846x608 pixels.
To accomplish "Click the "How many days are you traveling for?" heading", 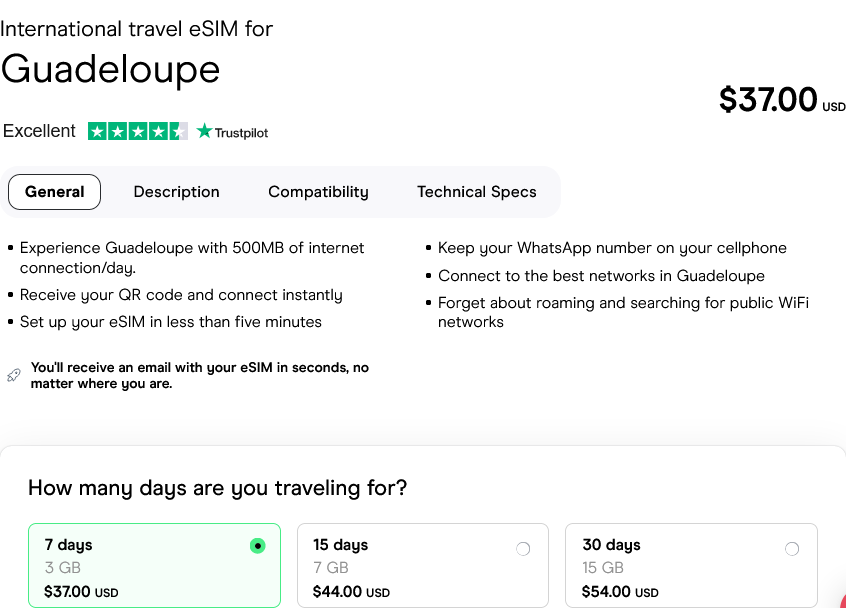I will [x=217, y=488].
